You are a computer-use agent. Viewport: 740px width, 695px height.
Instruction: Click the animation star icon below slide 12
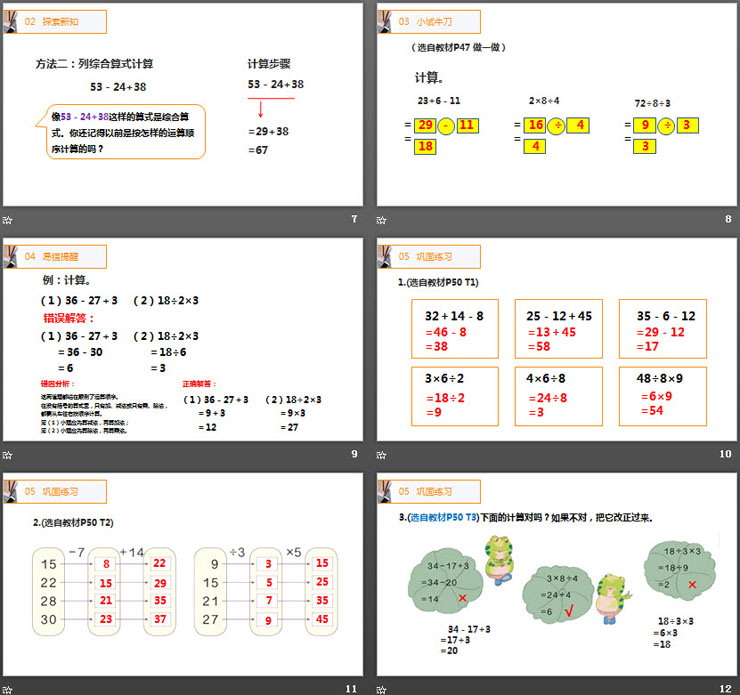pos(381,690)
